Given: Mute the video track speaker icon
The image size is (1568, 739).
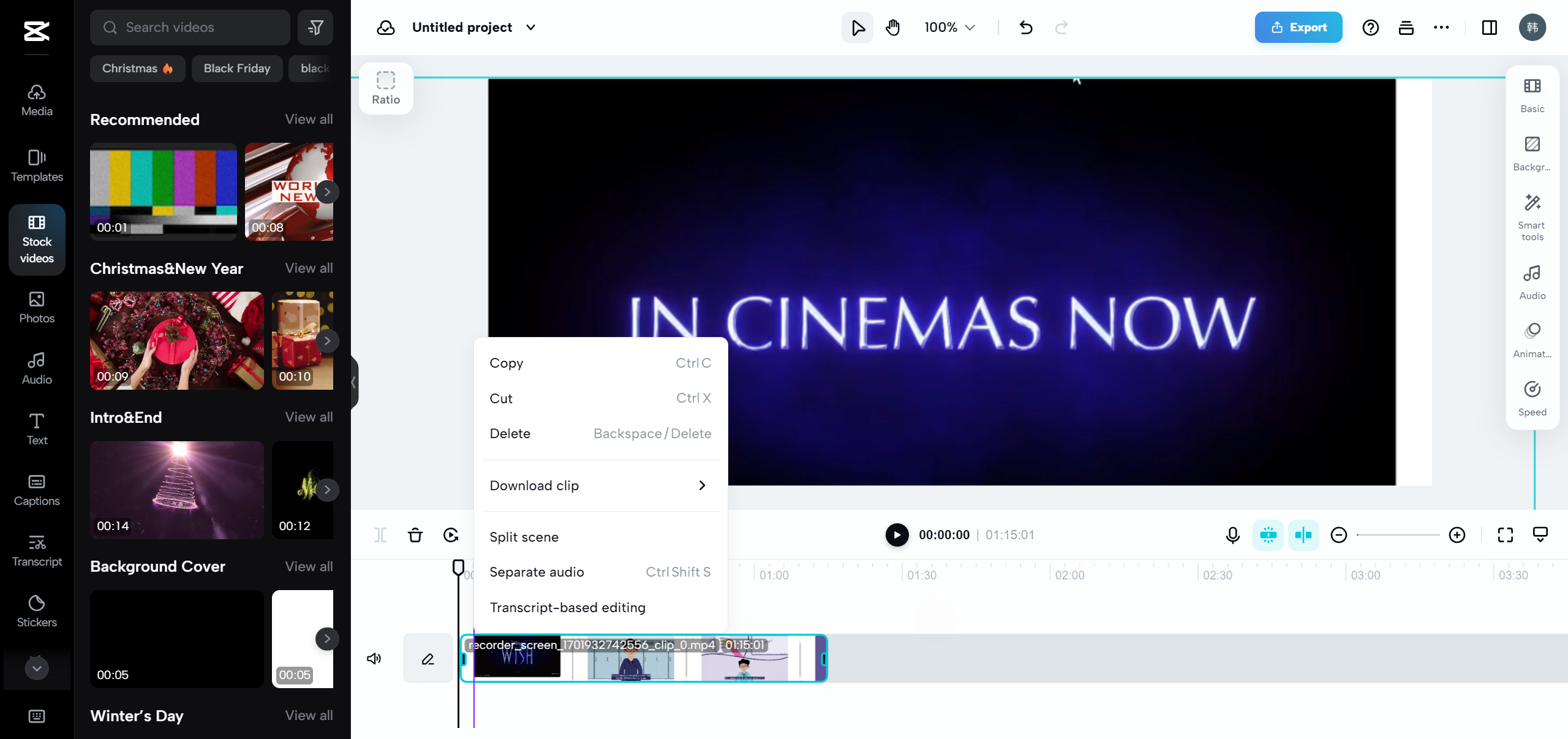Looking at the screenshot, I should (374, 658).
